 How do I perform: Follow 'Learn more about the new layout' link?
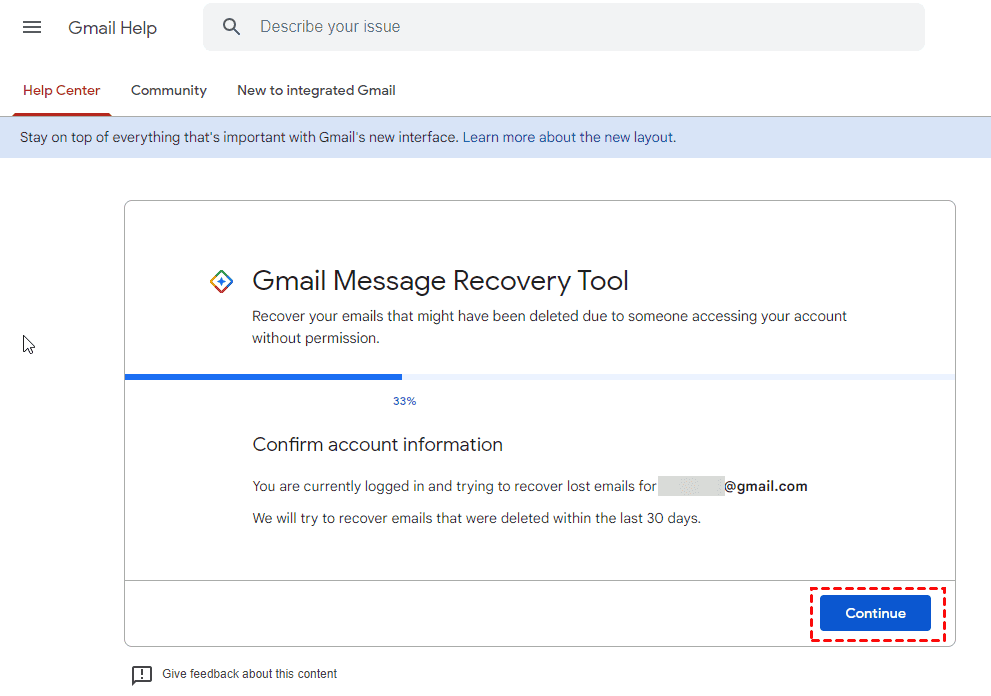coord(569,137)
